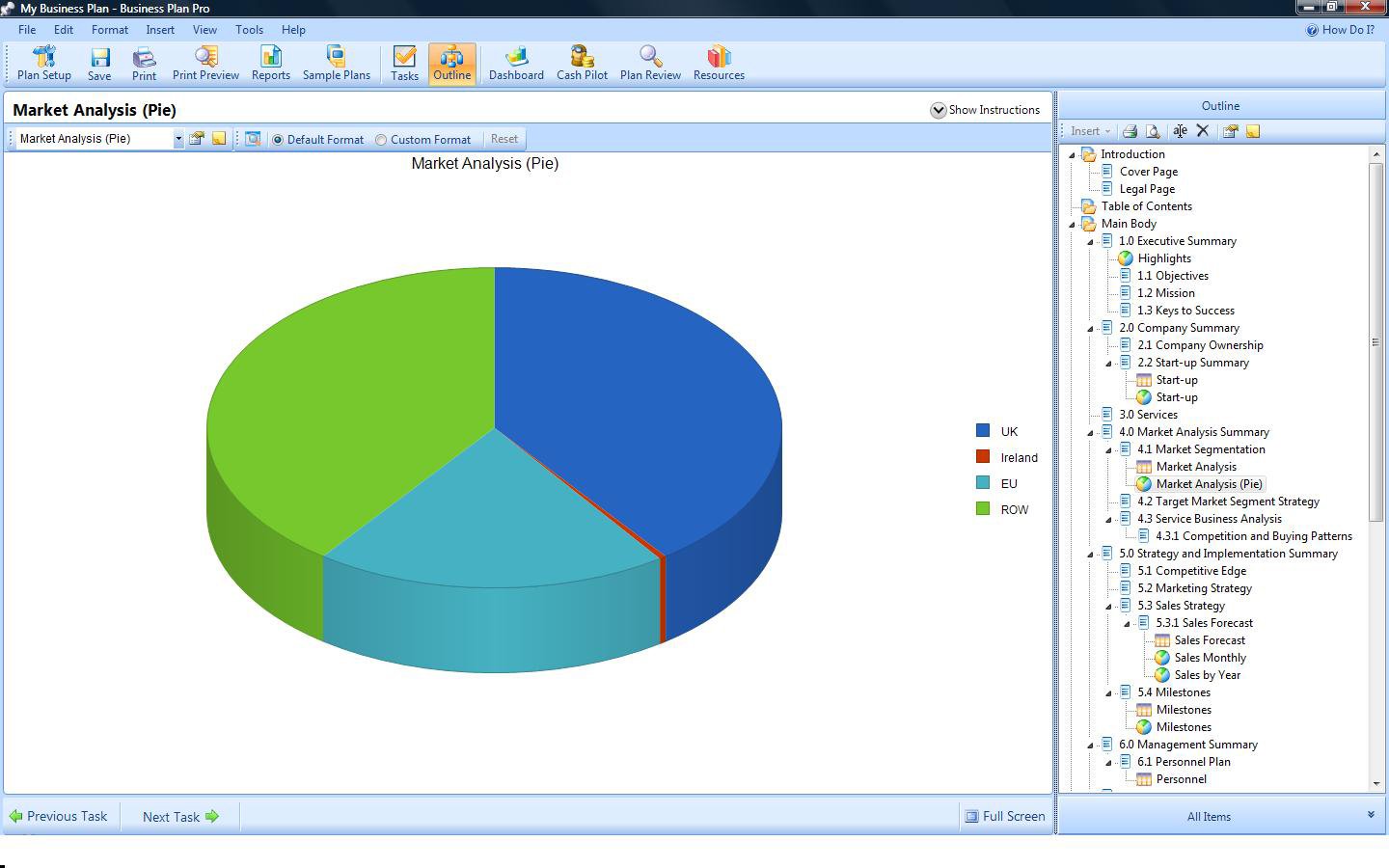Collapse the 5.3.1 Sales Forecast tree node
This screenshot has width=1389, height=868.
[x=1127, y=623]
